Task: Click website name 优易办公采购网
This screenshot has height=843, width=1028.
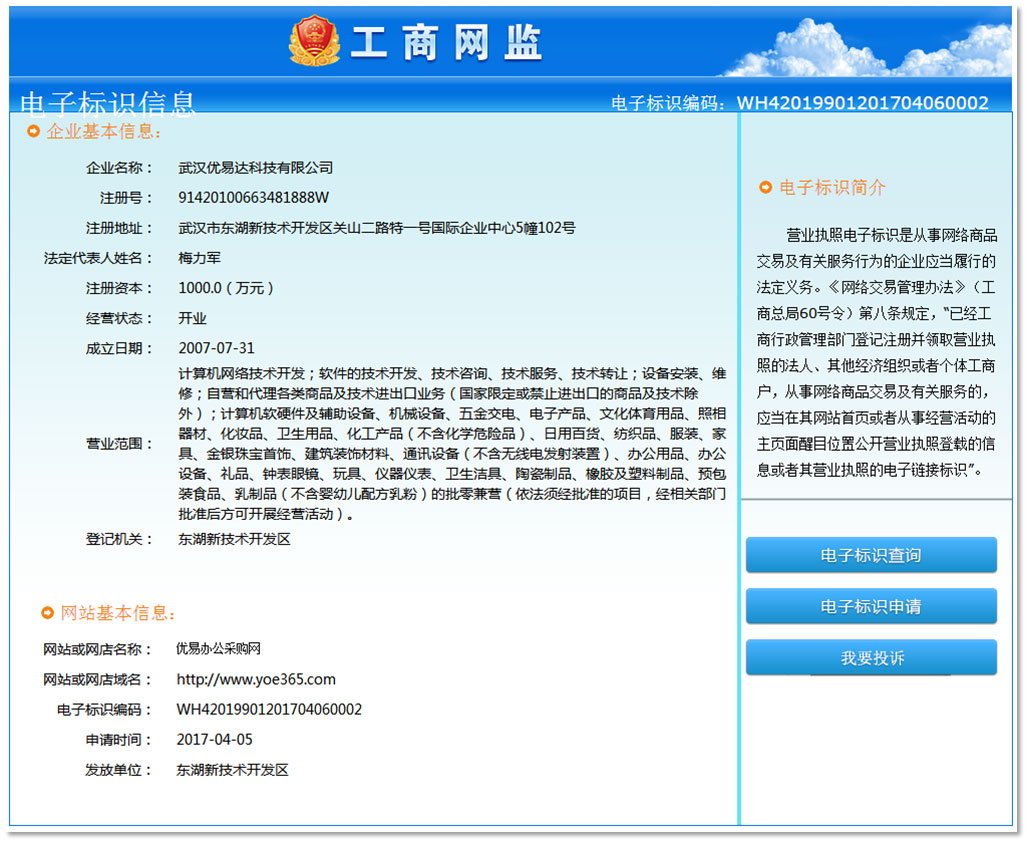Action: tap(218, 649)
